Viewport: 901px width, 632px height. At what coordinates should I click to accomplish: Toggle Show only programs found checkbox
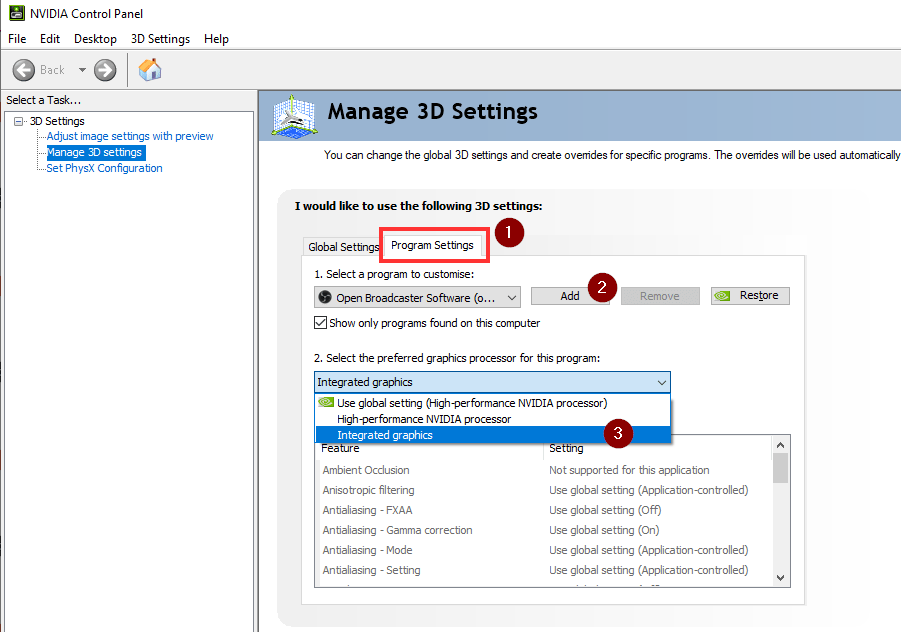320,323
